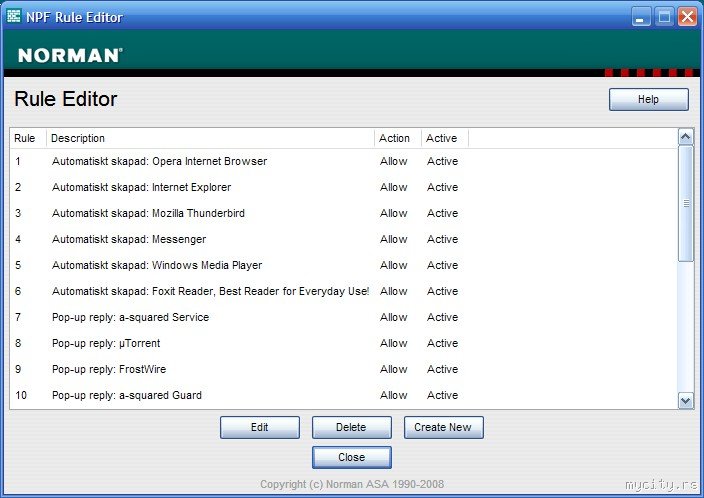Viewport: 704px width, 498px height.
Task: Click the Delete button
Action: (x=352, y=427)
